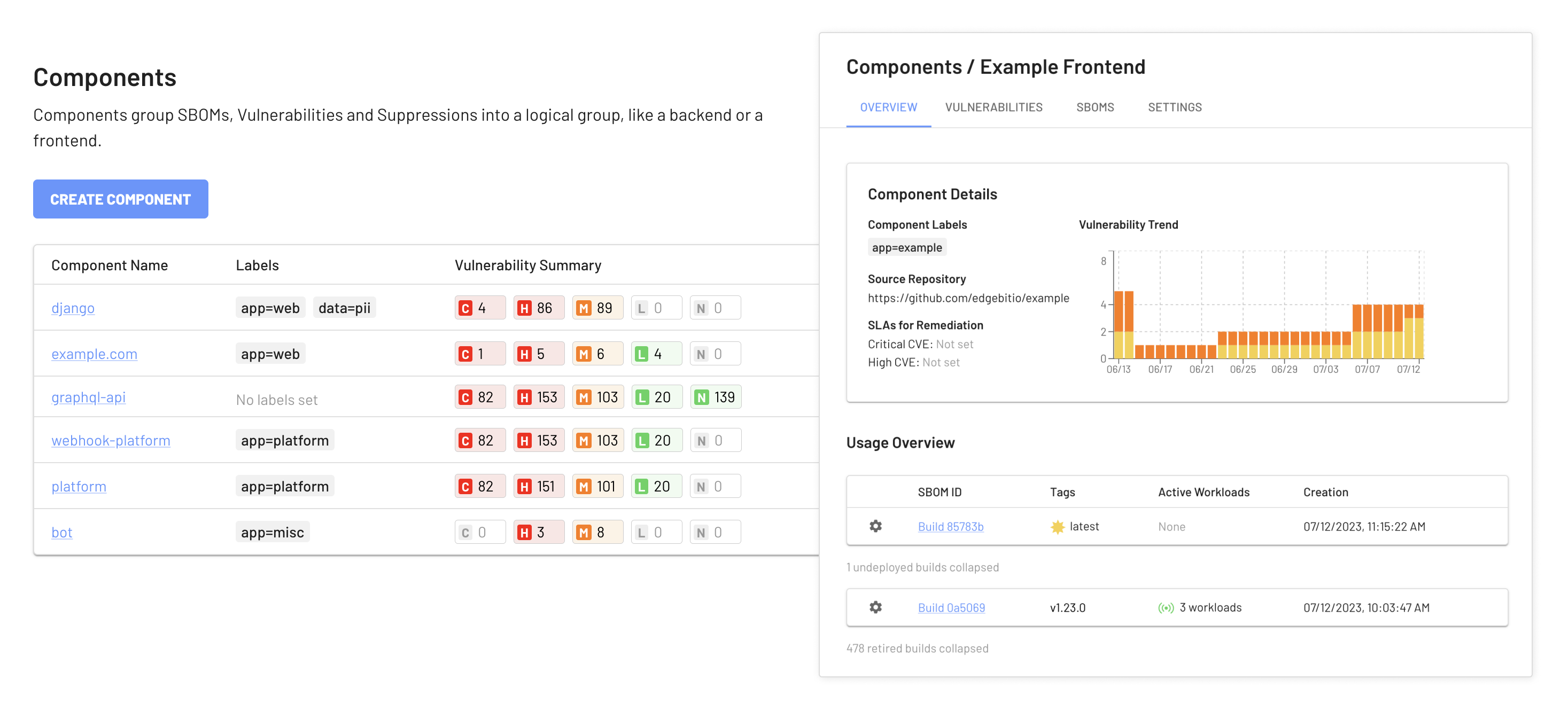The width and height of the screenshot is (1568, 718).
Task: Click platform High badge showing 151
Action: pos(539,486)
